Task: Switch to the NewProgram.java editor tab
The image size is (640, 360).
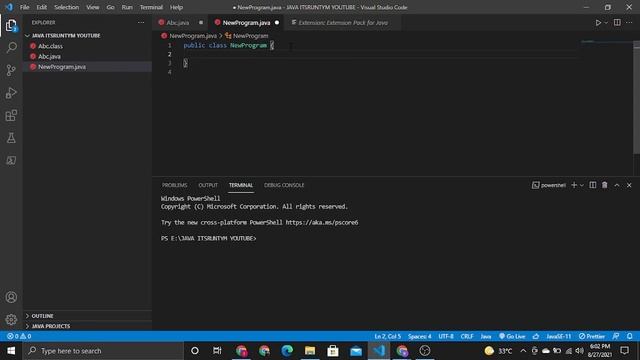Action: (246, 23)
